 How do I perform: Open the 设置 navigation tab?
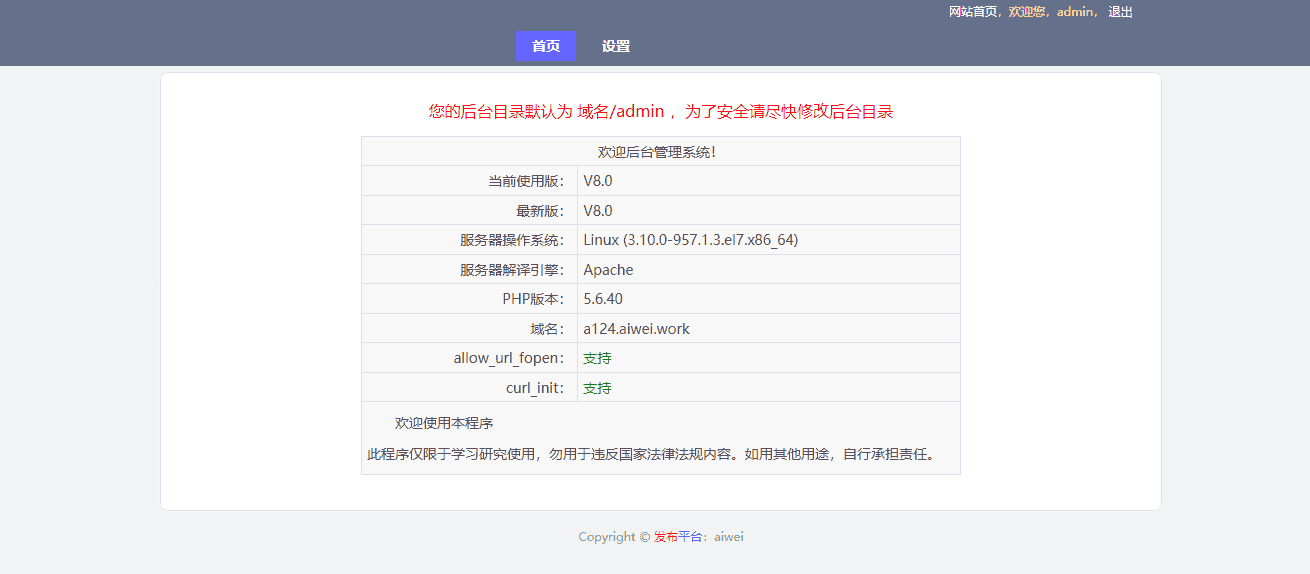click(x=616, y=46)
